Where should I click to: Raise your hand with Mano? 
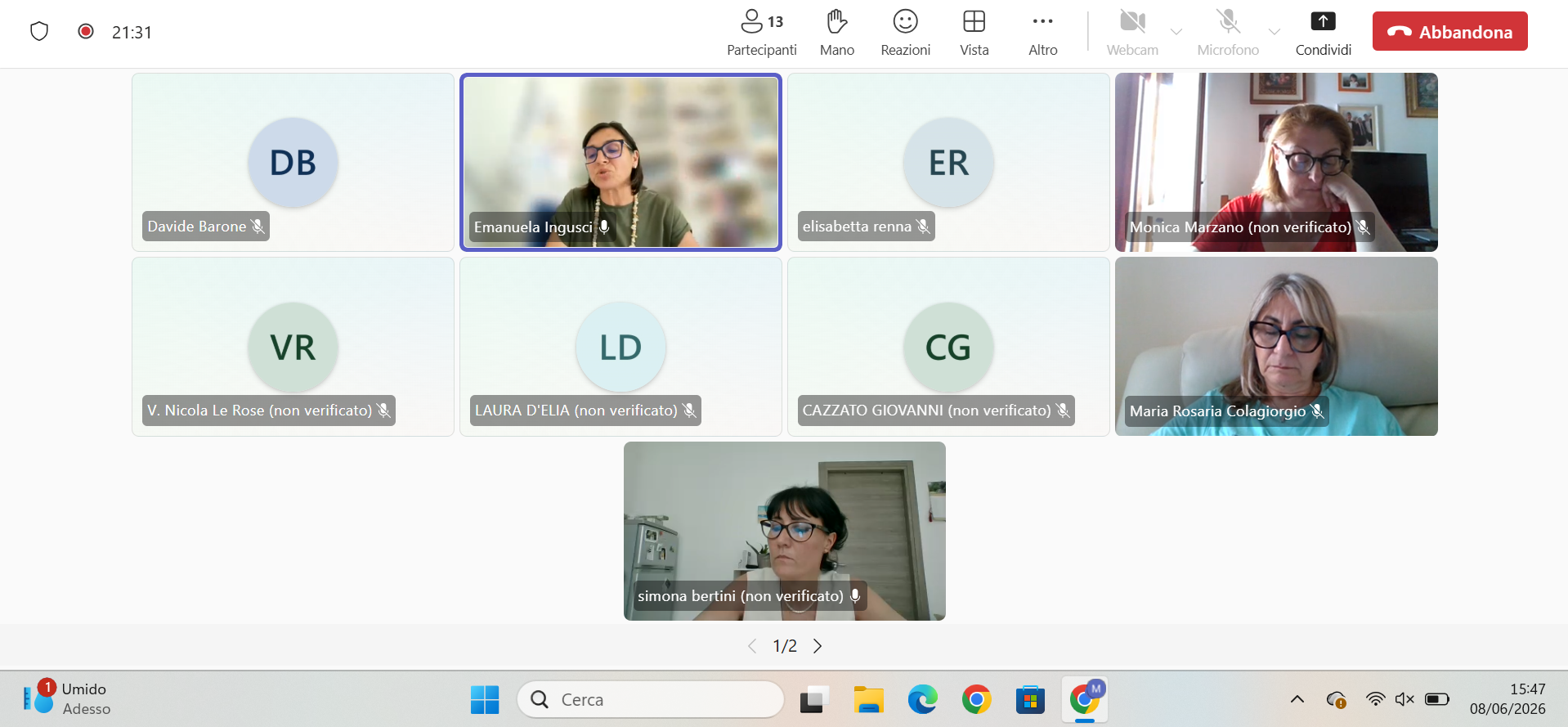click(x=836, y=33)
